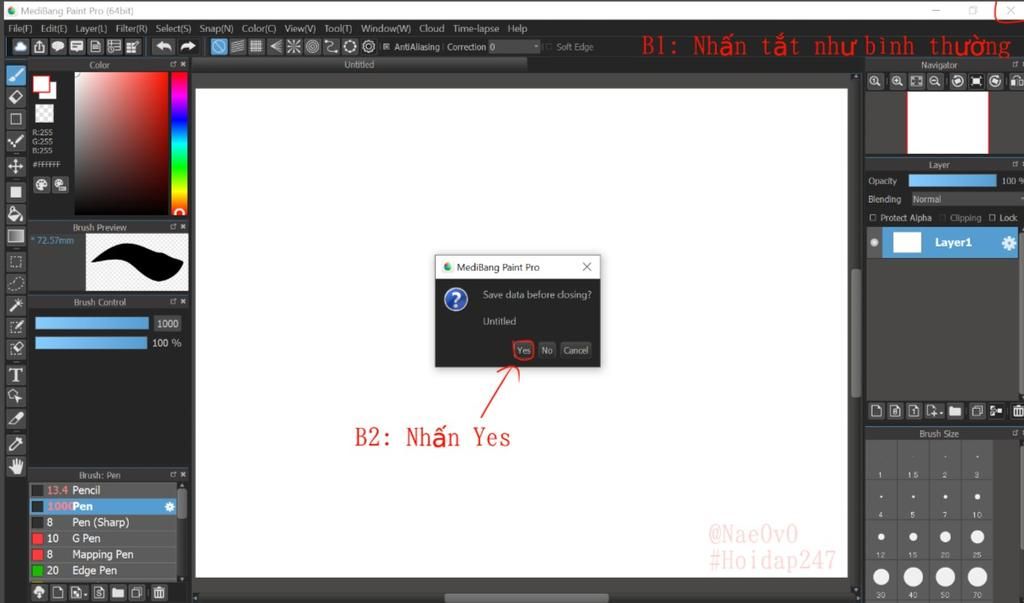Delete brush using brush panel trash icon
The width and height of the screenshot is (1024, 603).
tap(159, 593)
